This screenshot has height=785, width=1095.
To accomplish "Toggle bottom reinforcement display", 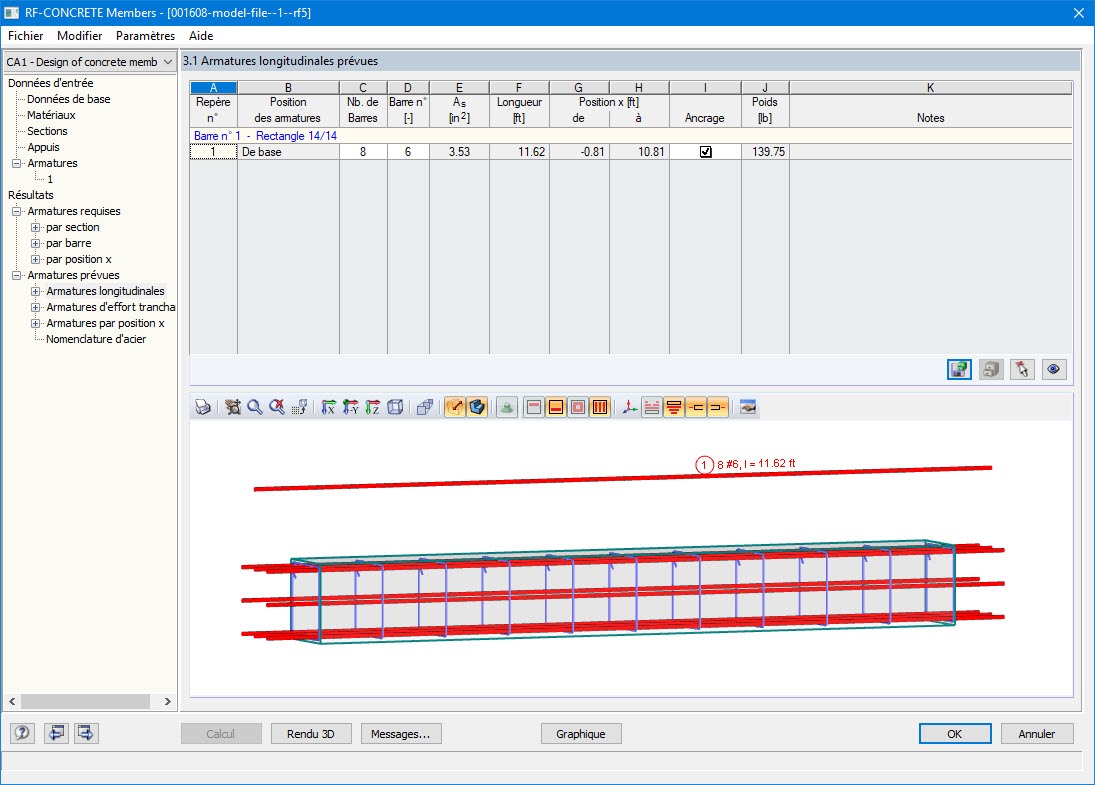I will 556,407.
